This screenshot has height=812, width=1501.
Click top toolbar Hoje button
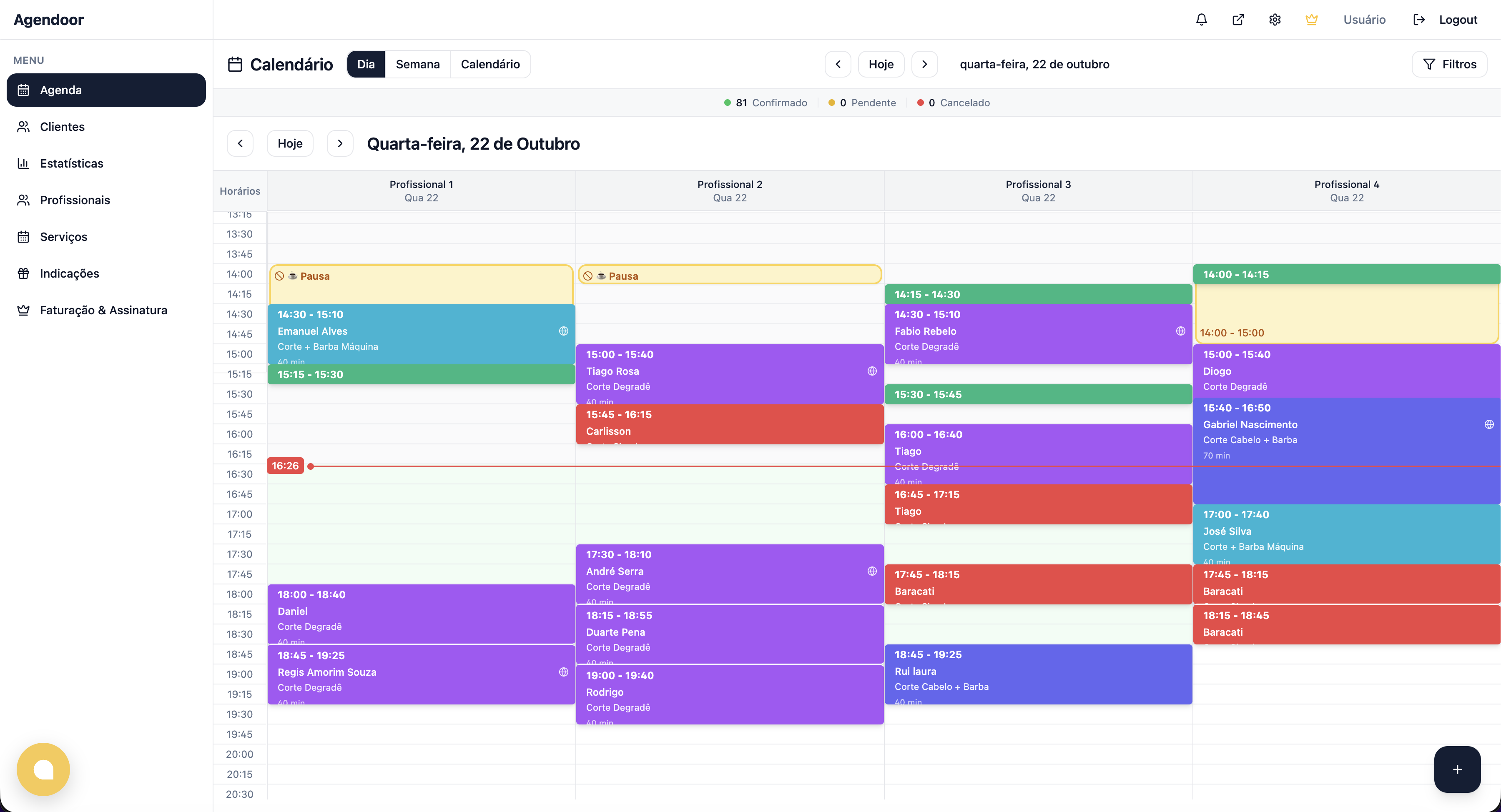pos(881,64)
